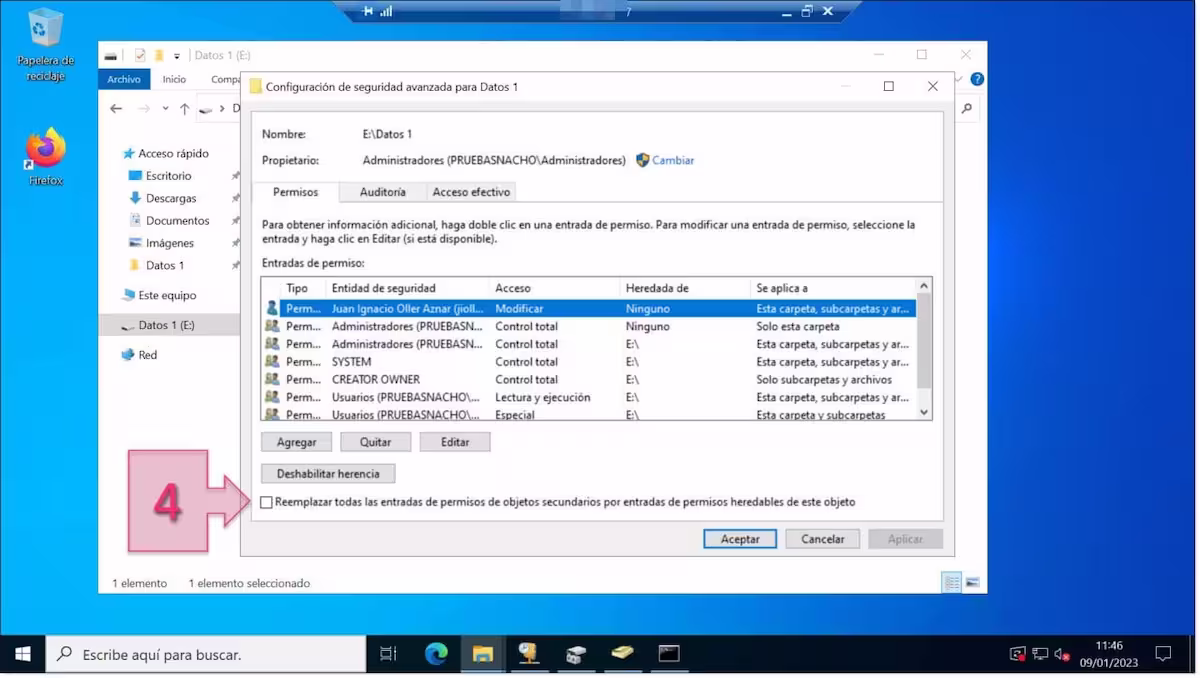Go back in File Explorer navigation
The height and width of the screenshot is (678, 1200).
(116, 108)
